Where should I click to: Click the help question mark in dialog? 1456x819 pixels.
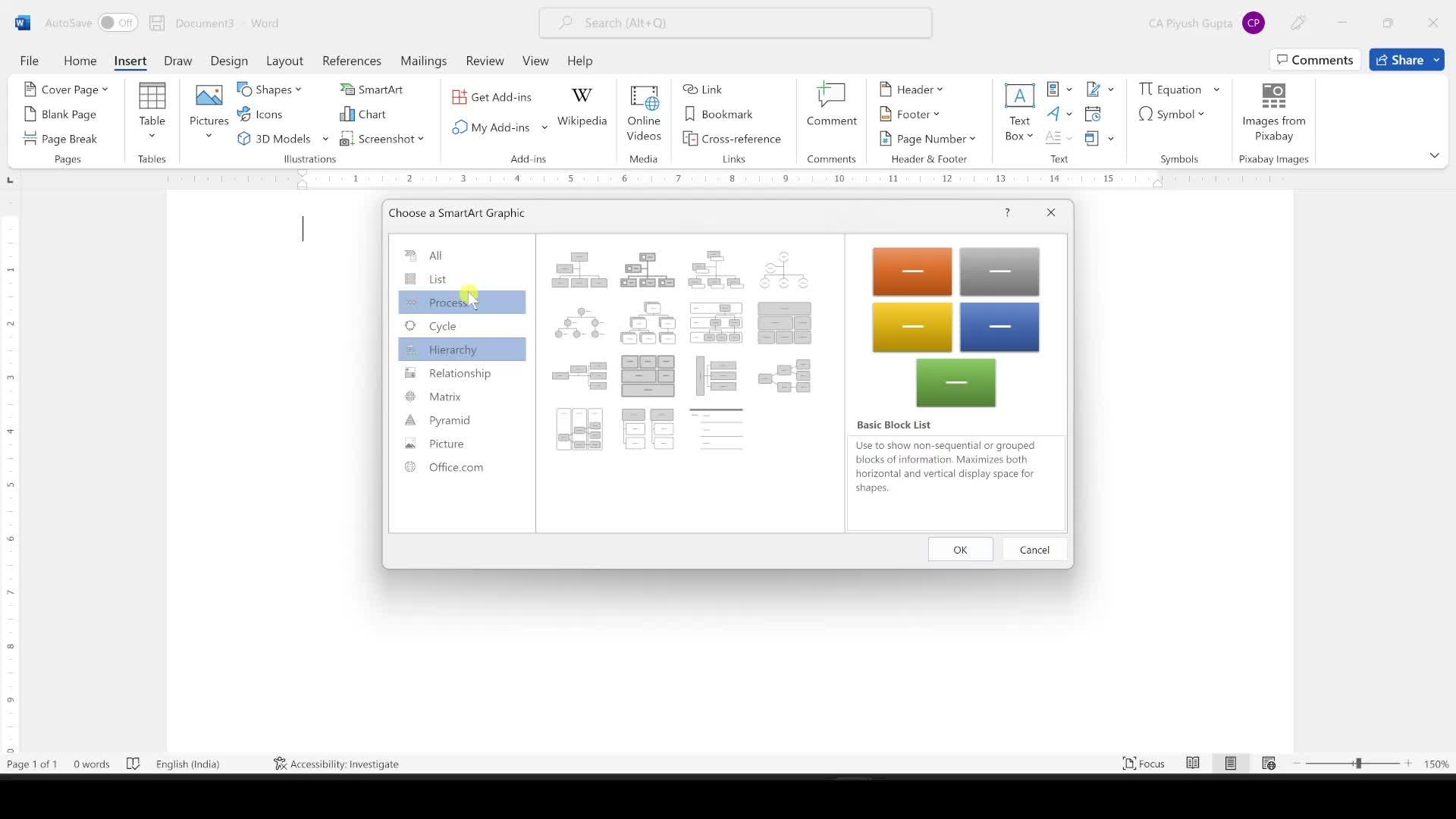pyautogui.click(x=1007, y=212)
